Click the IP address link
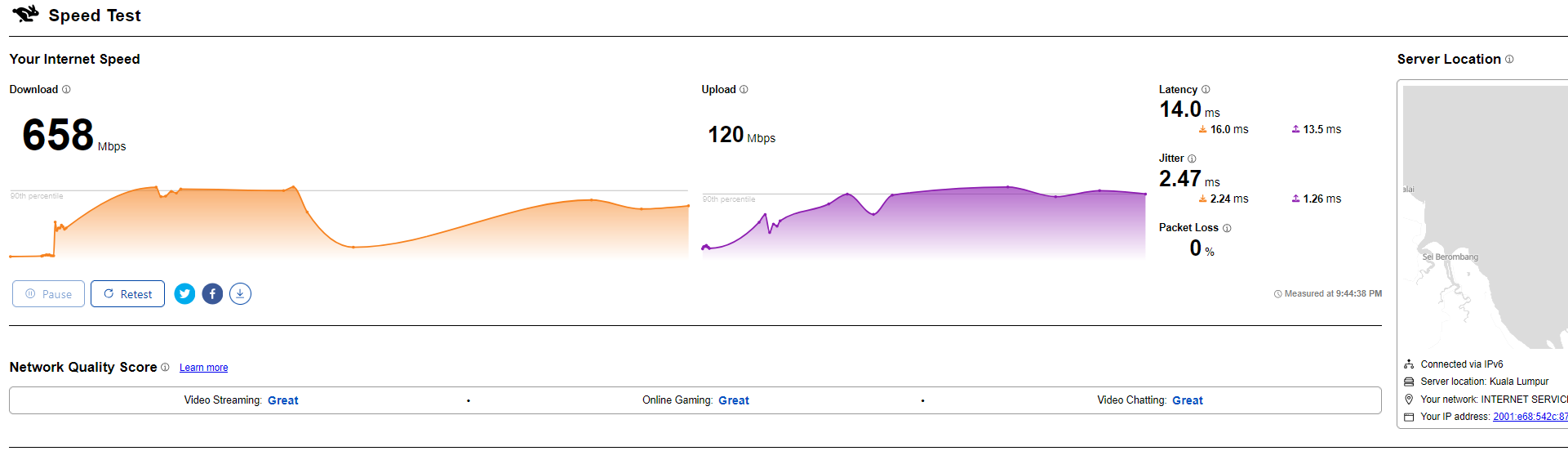This screenshot has height=460, width=1568. tap(1530, 417)
